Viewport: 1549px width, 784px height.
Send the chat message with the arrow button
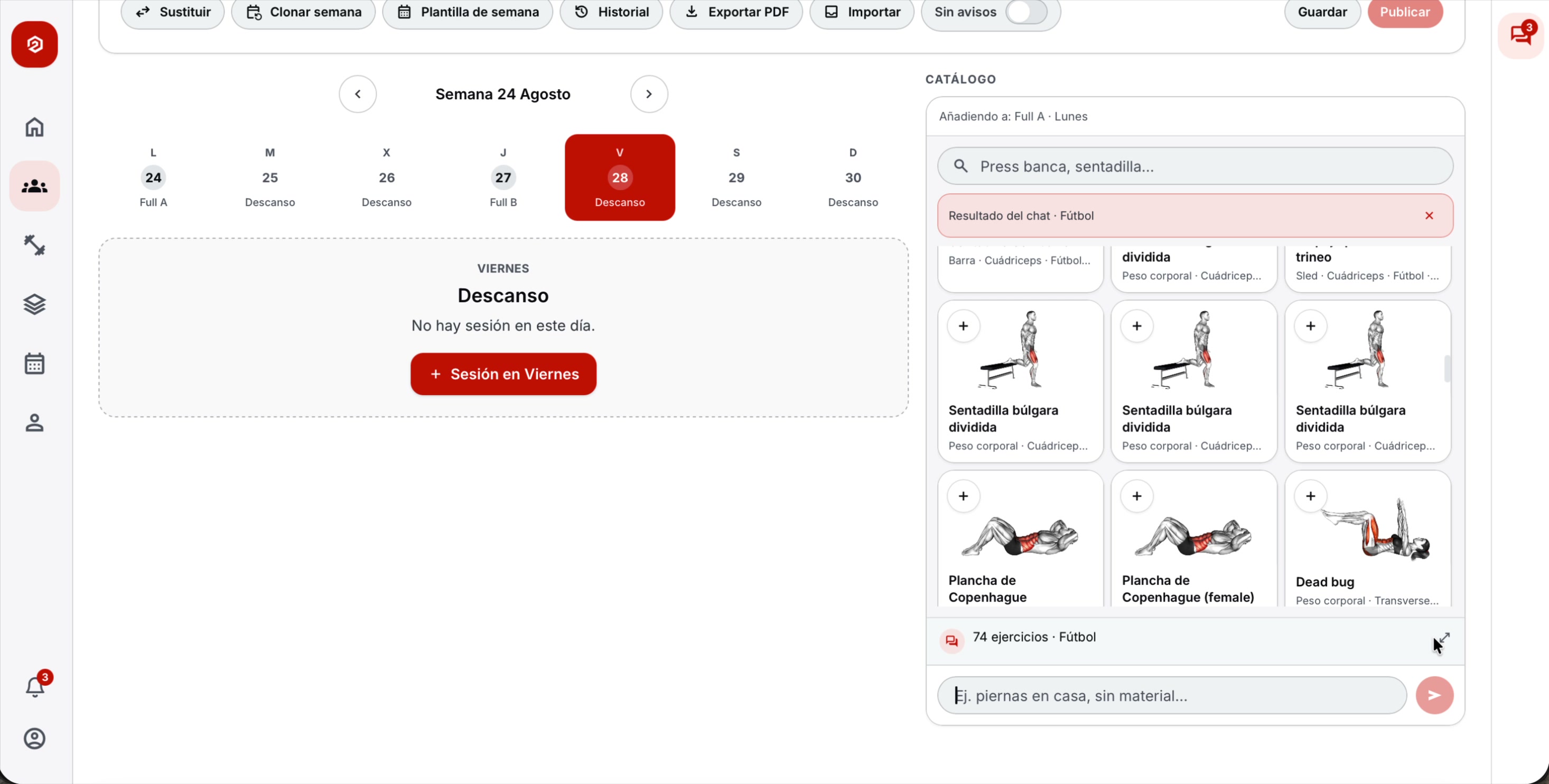(x=1434, y=696)
